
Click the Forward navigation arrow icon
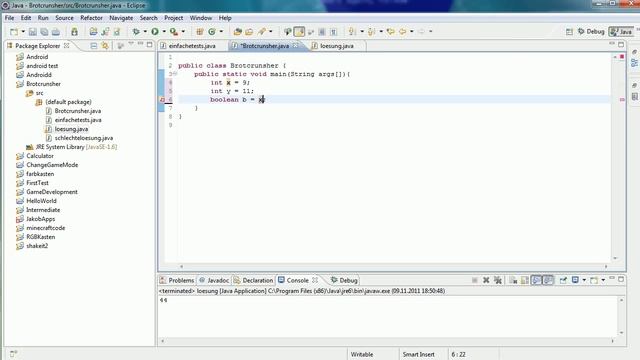(x=421, y=31)
